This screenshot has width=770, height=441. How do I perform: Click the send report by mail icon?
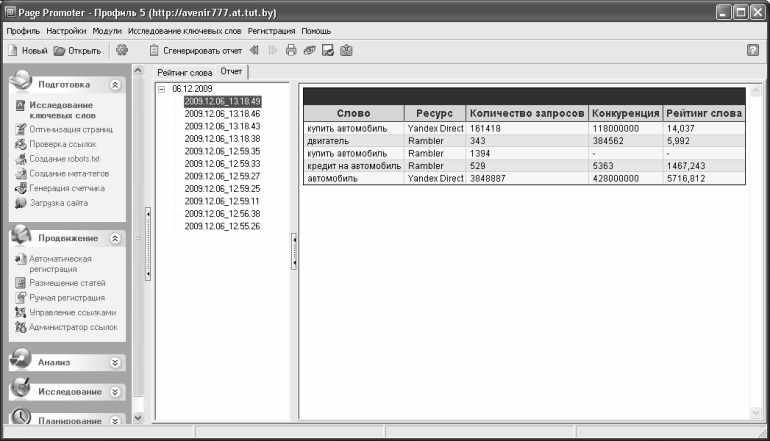point(346,50)
